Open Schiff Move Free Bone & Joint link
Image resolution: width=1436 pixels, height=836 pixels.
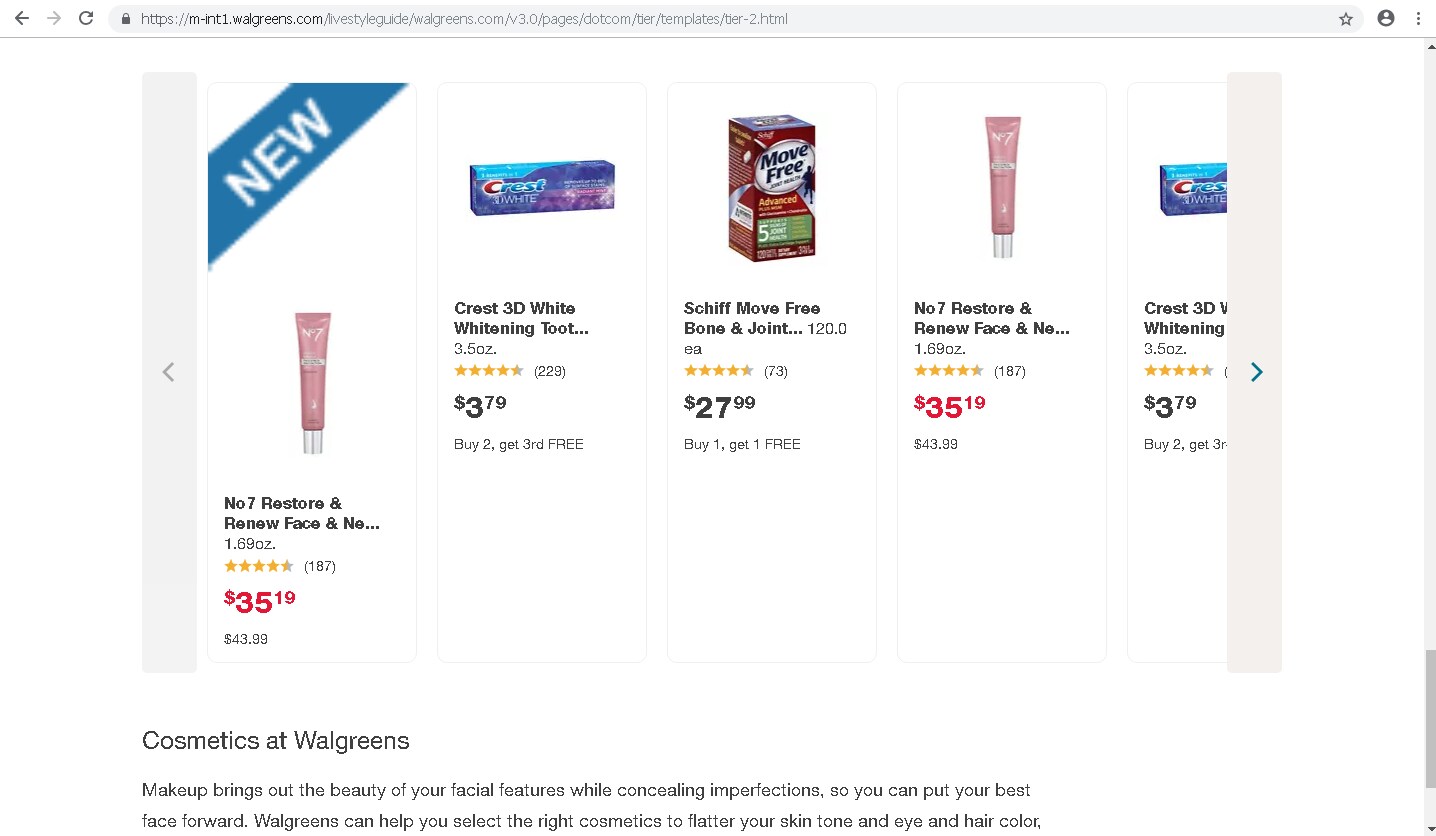pos(752,318)
